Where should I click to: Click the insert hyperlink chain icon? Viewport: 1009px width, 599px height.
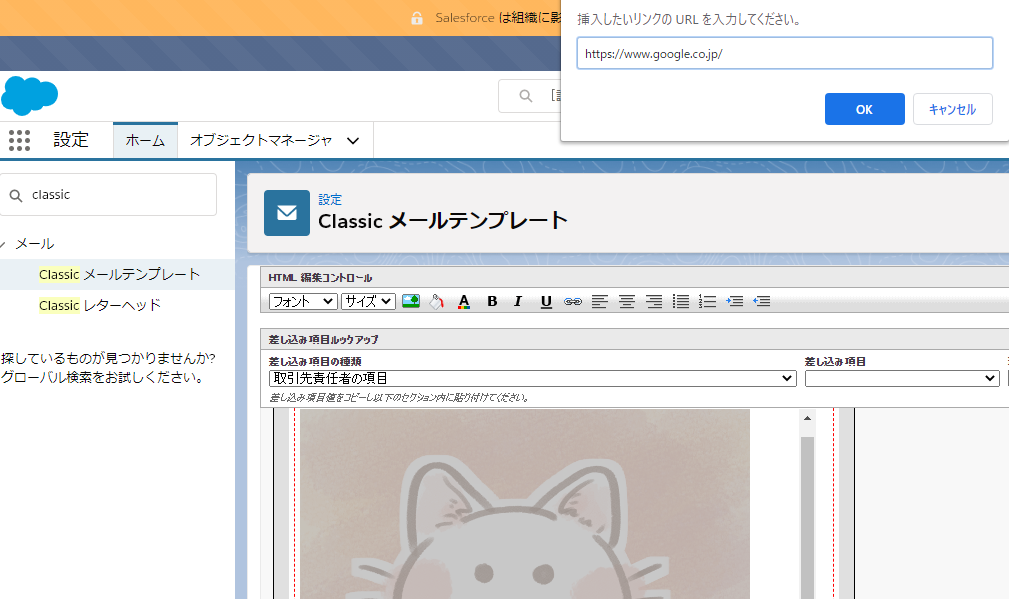[573, 301]
